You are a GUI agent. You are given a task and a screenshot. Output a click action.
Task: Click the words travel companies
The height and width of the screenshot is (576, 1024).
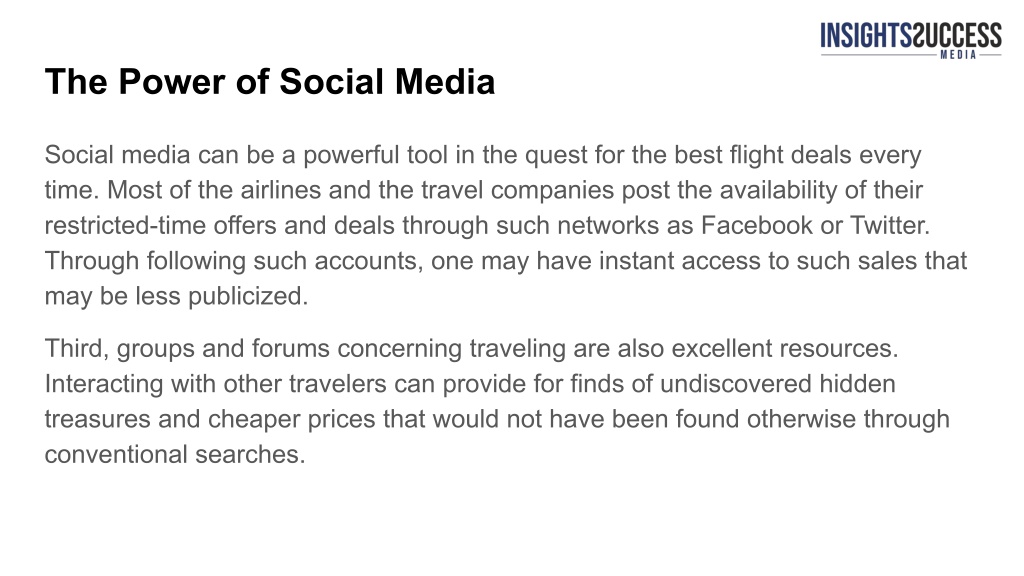pos(517,190)
